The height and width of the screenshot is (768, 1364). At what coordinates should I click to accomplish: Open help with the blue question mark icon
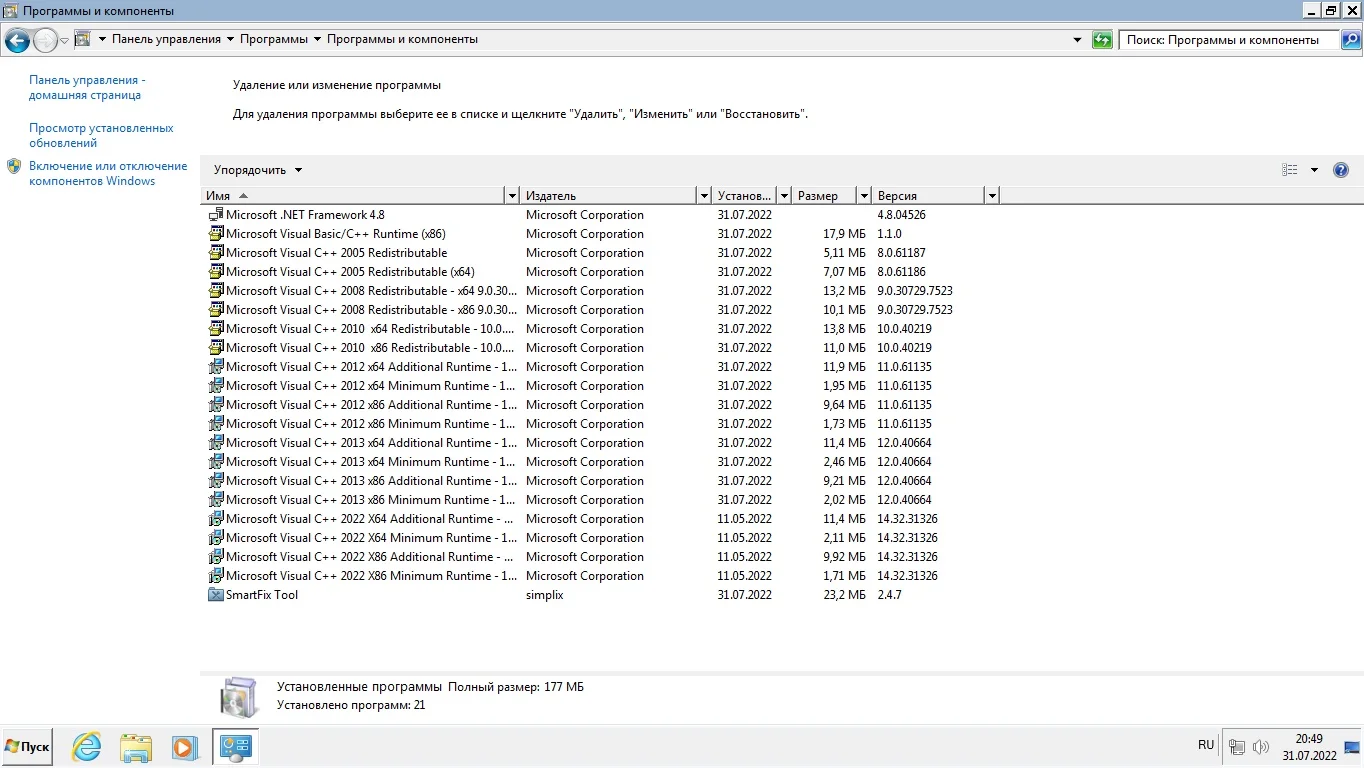click(x=1341, y=170)
